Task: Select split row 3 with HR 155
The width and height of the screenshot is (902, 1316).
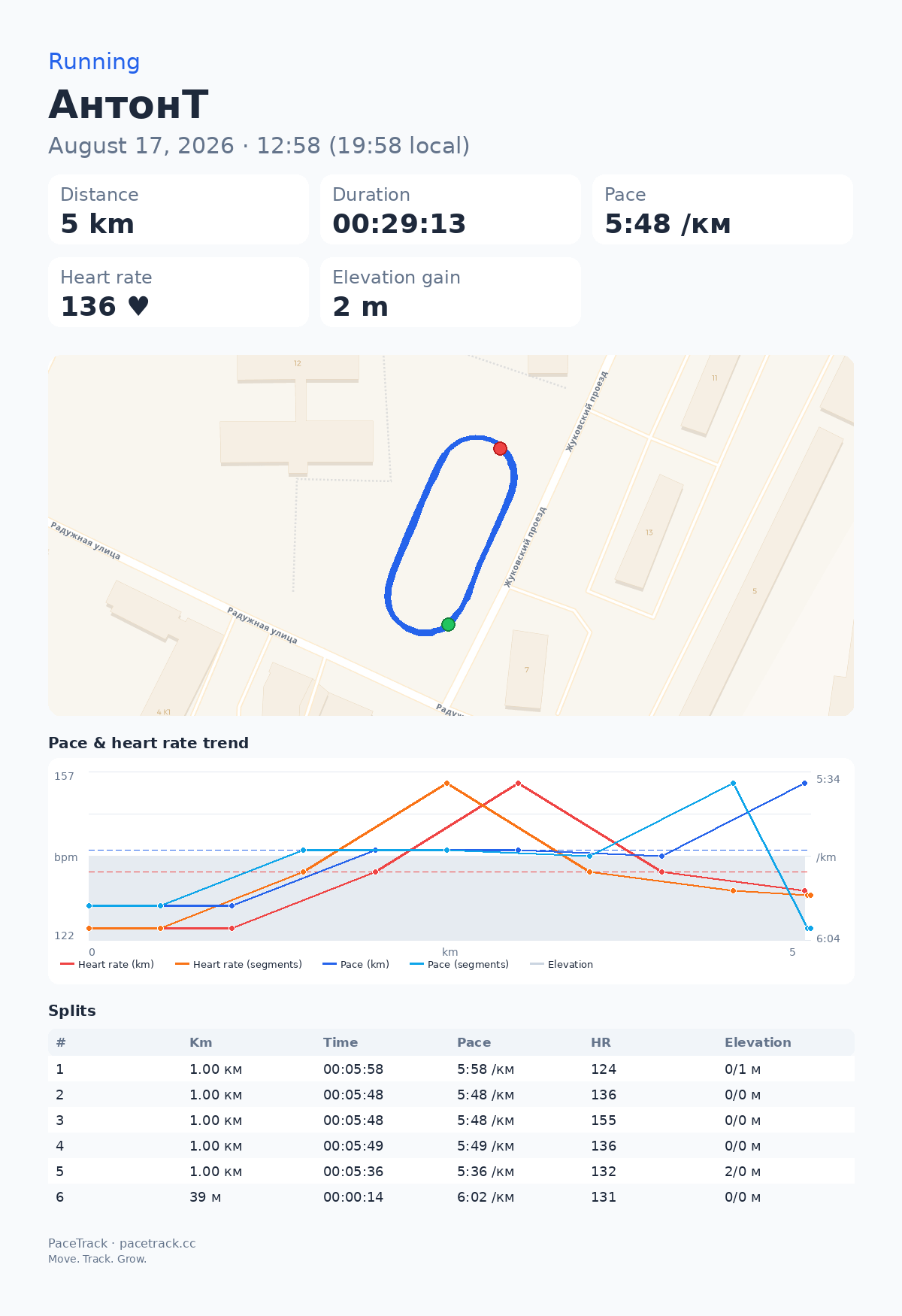Action: (451, 1120)
